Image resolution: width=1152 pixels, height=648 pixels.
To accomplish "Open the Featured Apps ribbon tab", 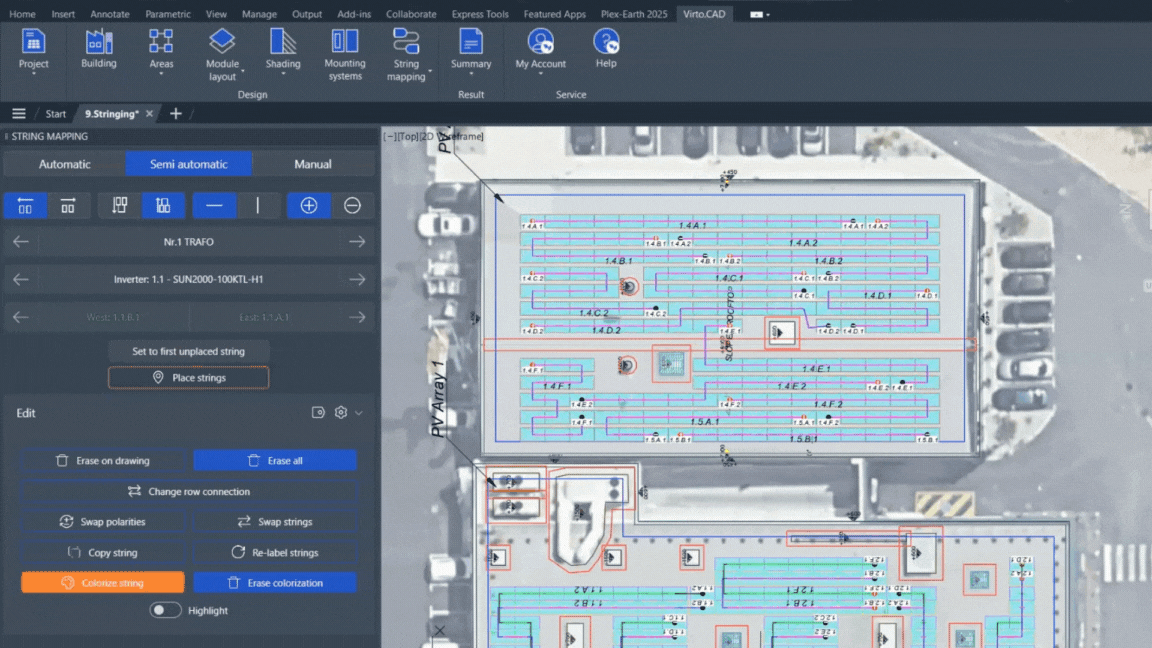I will click(x=555, y=14).
